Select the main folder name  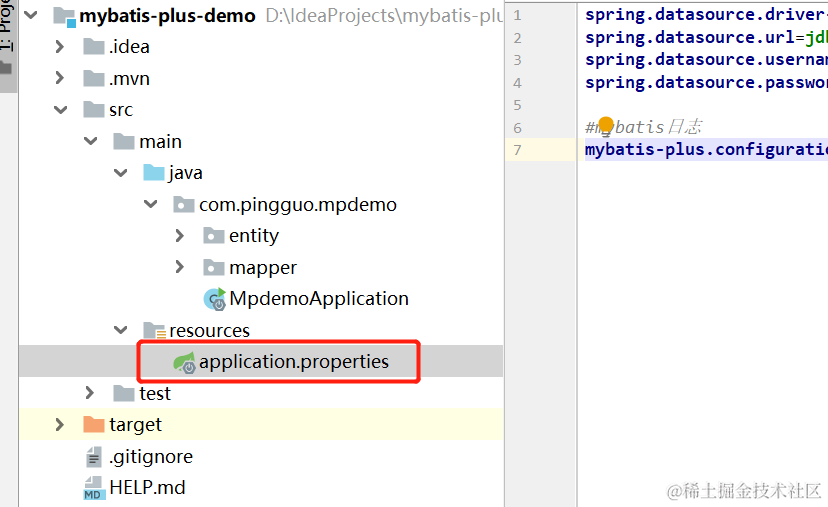(161, 142)
